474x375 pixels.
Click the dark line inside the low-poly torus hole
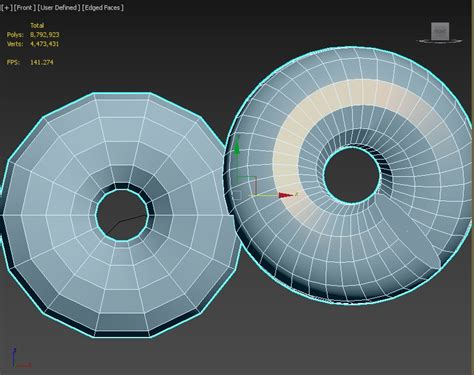[x=127, y=224]
